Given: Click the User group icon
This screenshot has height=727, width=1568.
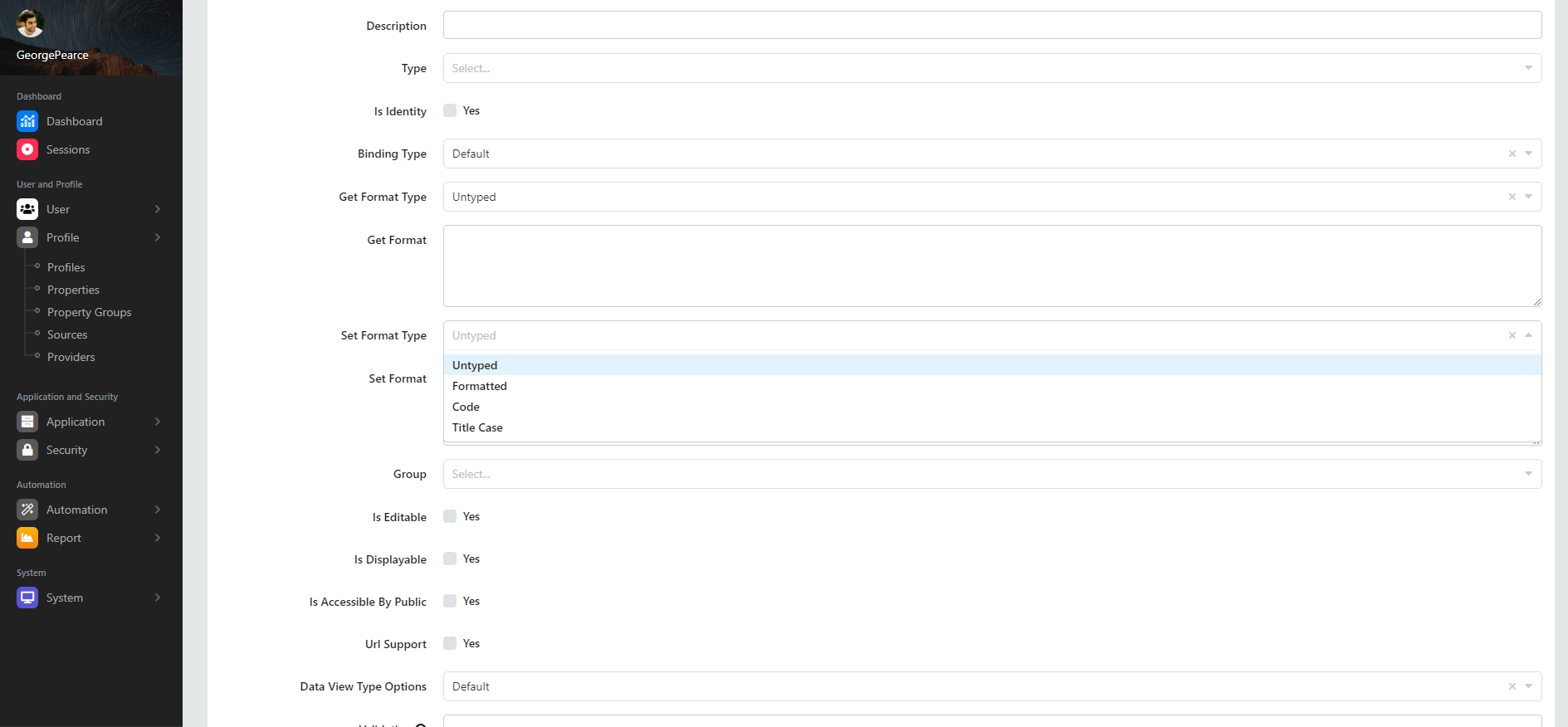Looking at the screenshot, I should [27, 209].
